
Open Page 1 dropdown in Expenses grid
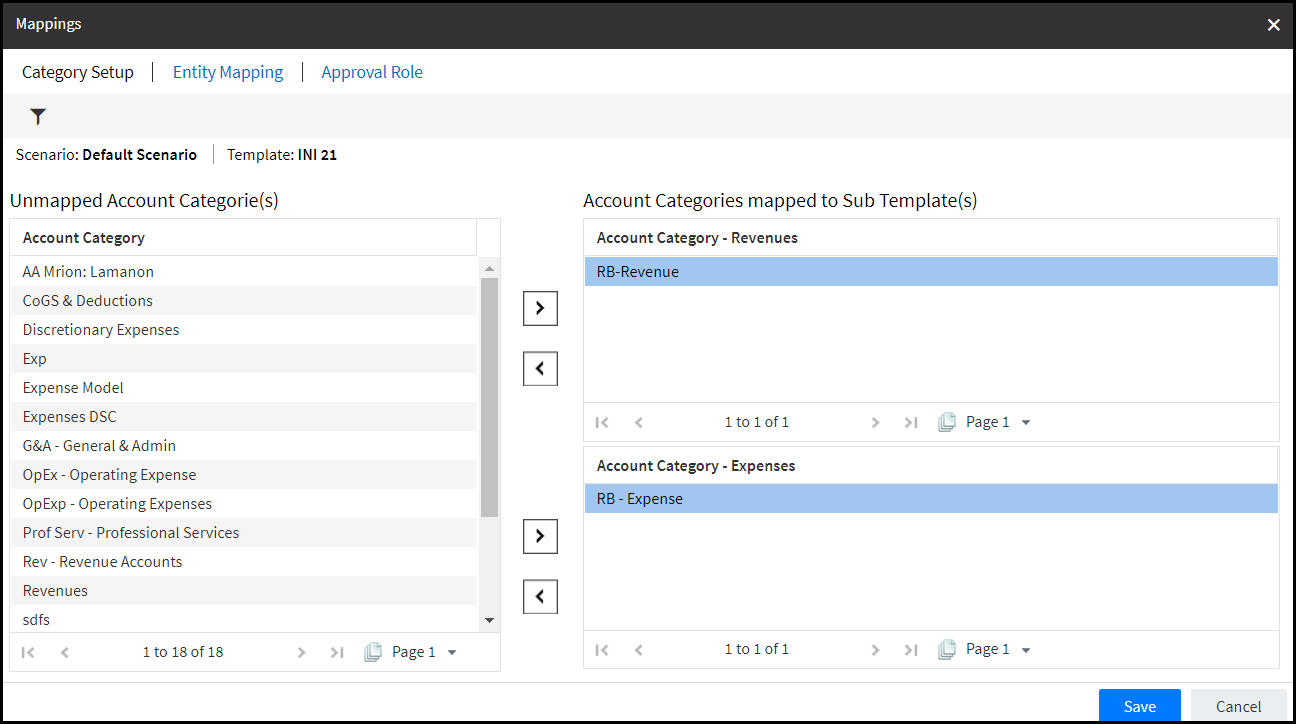[x=998, y=650]
